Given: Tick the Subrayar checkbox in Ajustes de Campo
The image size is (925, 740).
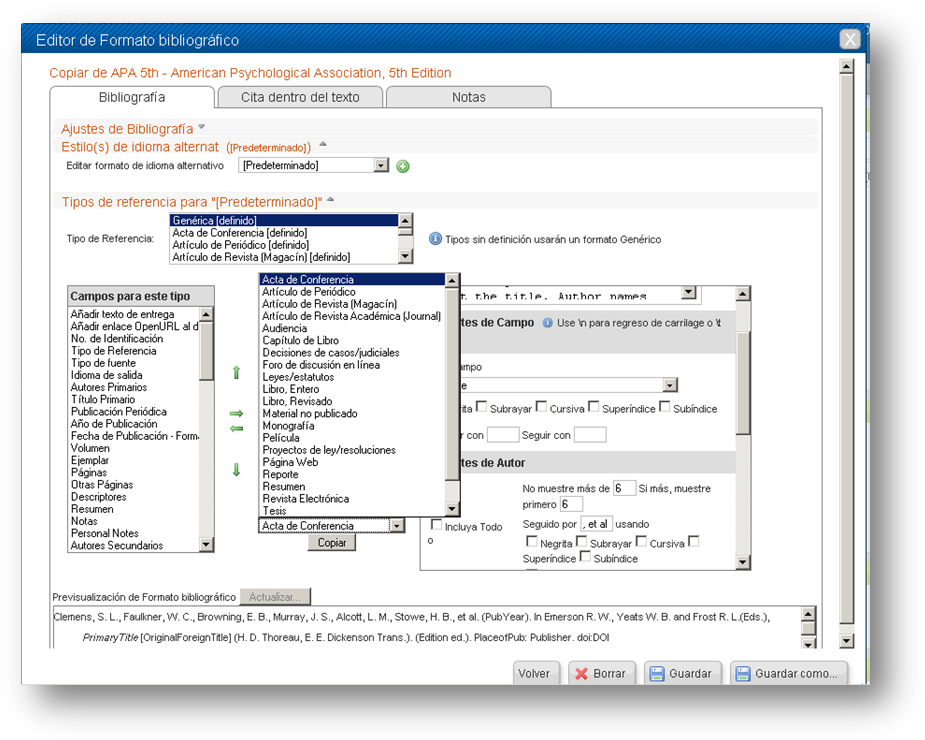Looking at the screenshot, I should 482,407.
